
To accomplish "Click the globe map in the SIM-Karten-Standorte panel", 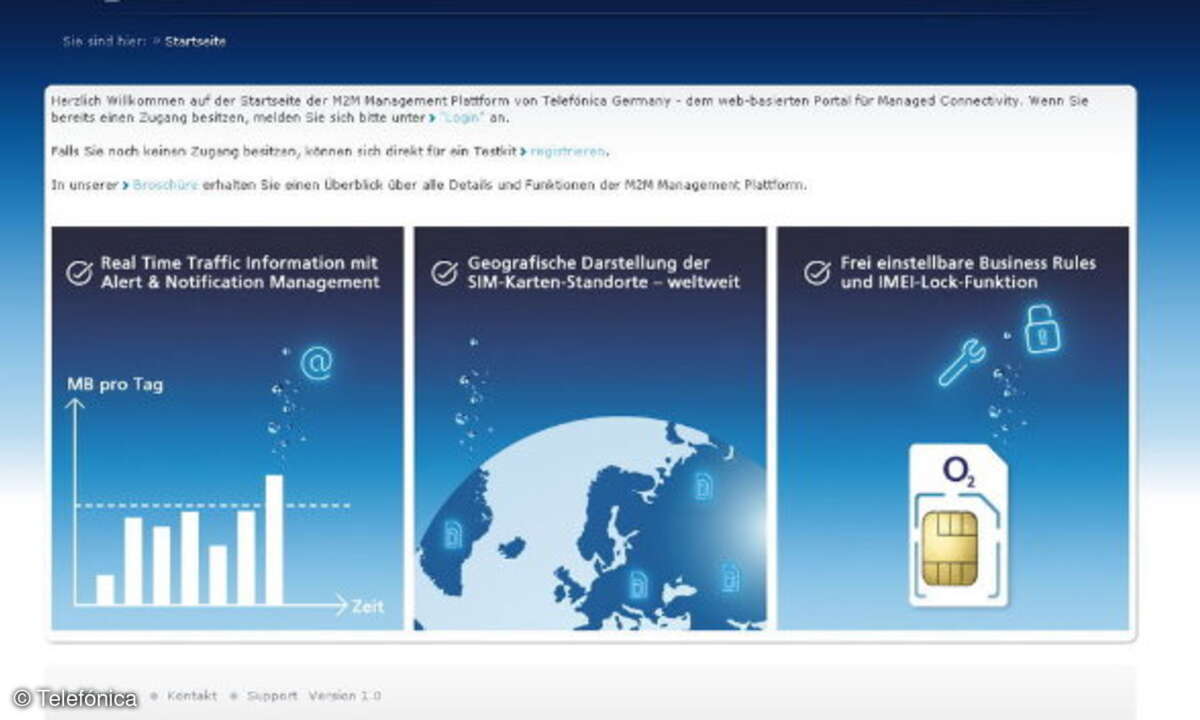I will [590, 523].
